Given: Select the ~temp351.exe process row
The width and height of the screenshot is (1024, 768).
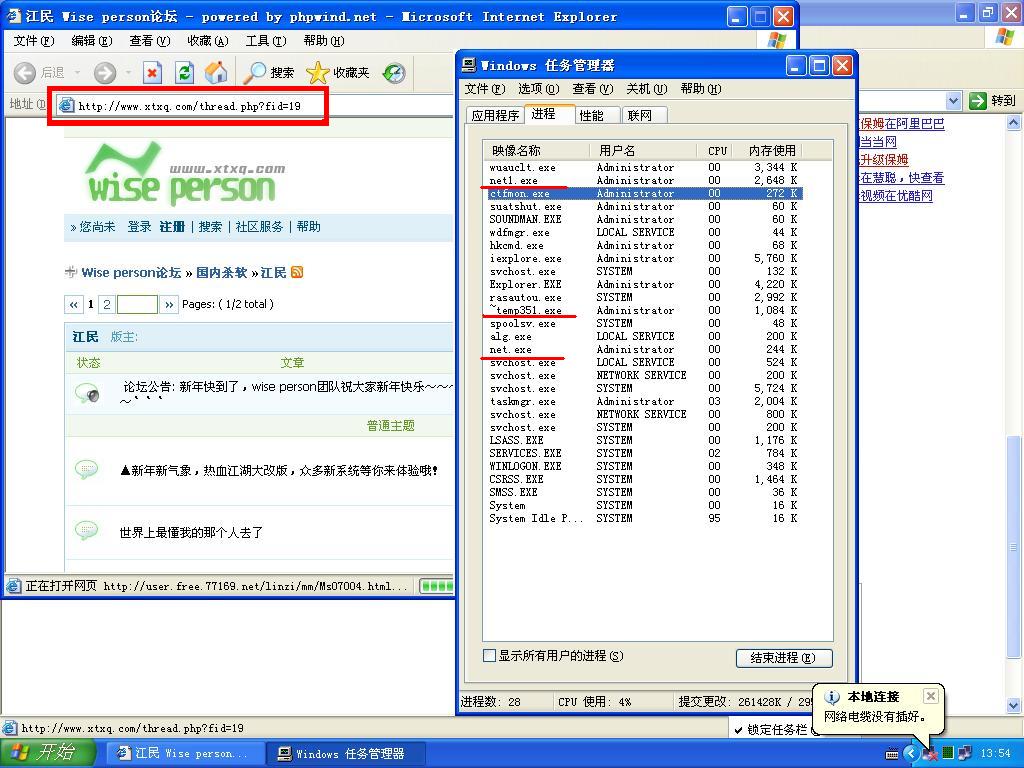Looking at the screenshot, I should pos(643,310).
